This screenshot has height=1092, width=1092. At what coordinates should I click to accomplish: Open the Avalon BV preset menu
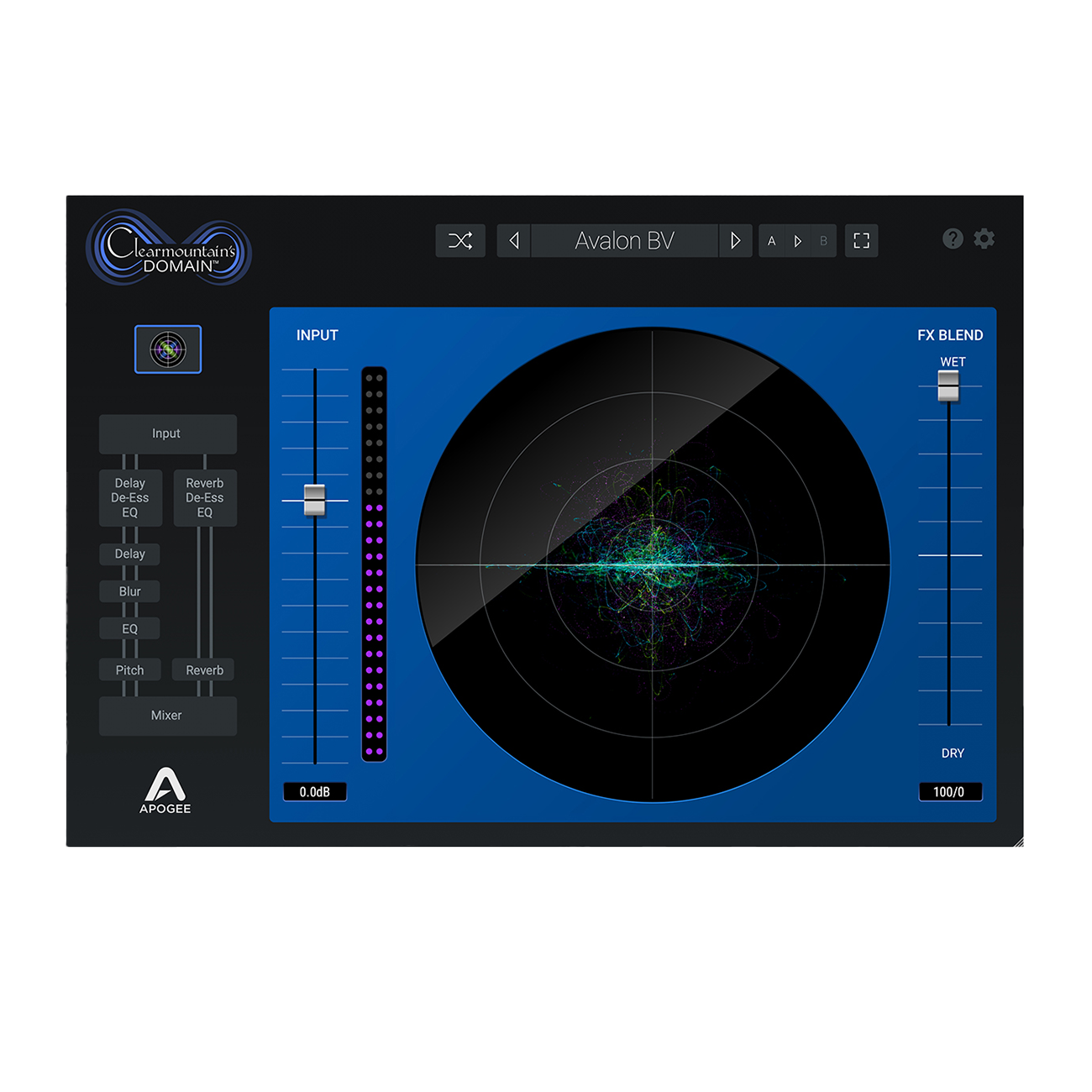point(624,241)
